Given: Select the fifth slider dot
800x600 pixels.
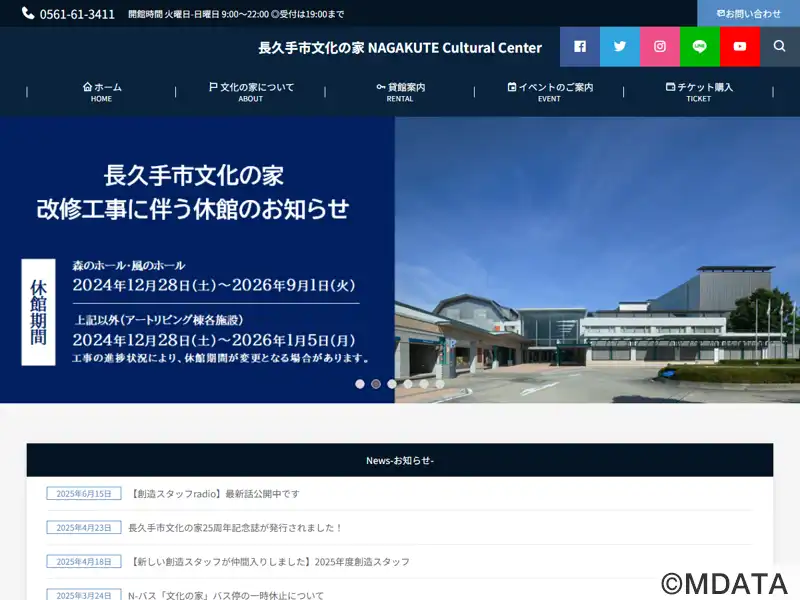Looking at the screenshot, I should point(424,384).
